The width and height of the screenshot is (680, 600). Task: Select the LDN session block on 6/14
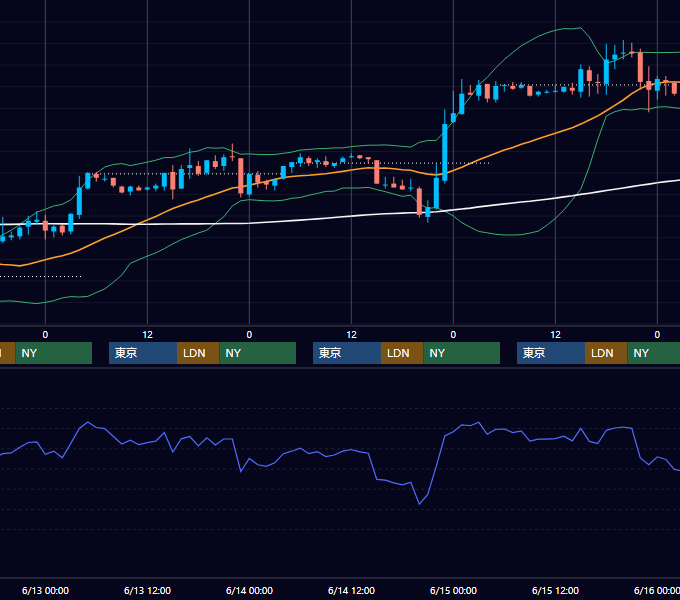(x=402, y=353)
